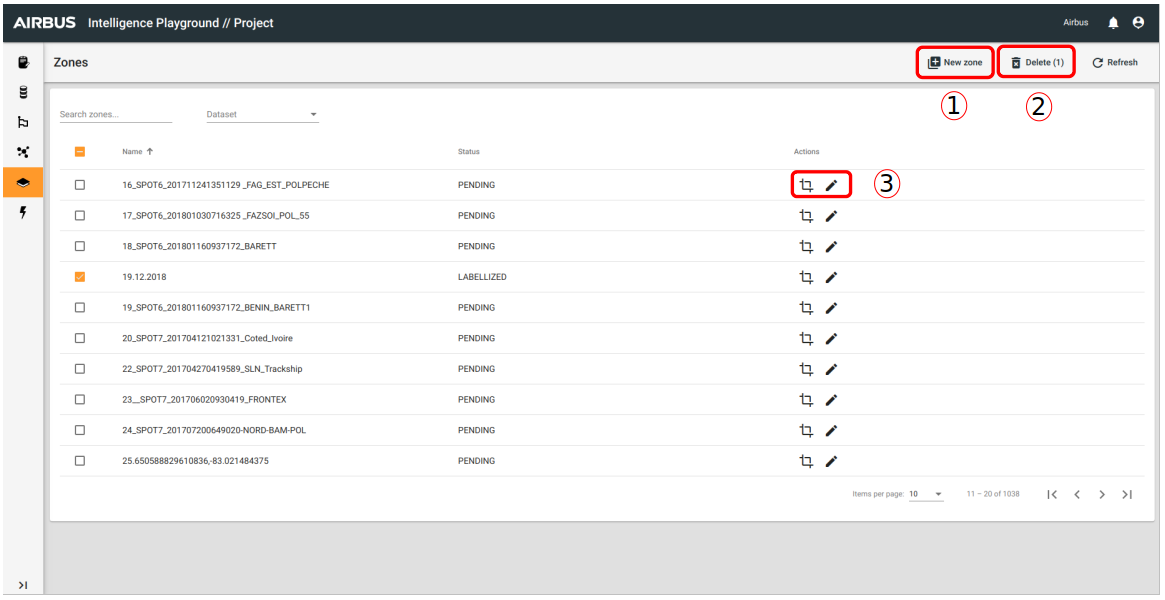The image size is (1165, 600).
Task: Click edit pencil for 24_SPOT7 NORD-BAM-POL zone
Action: point(831,430)
